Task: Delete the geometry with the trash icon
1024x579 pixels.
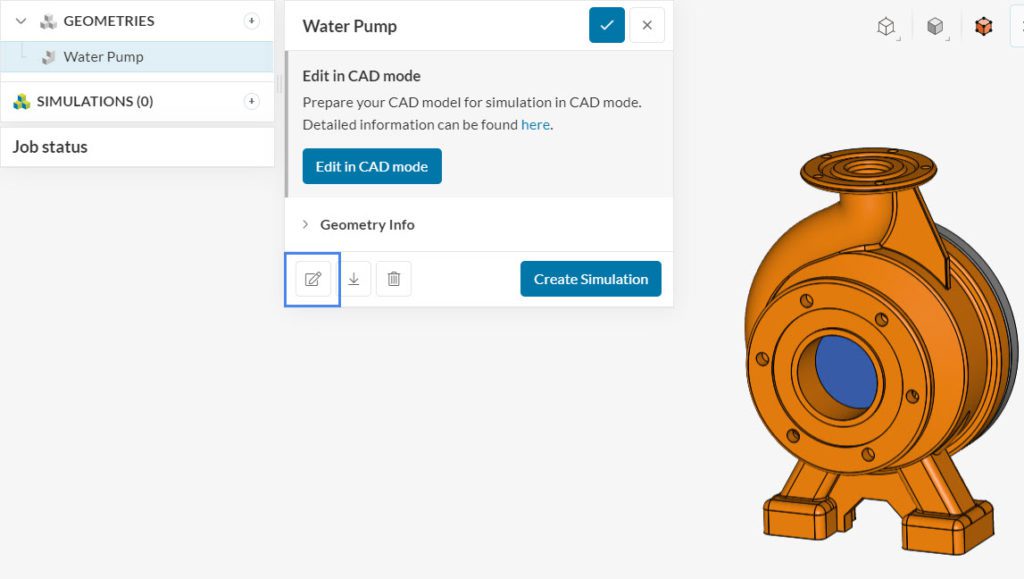Action: [x=394, y=279]
